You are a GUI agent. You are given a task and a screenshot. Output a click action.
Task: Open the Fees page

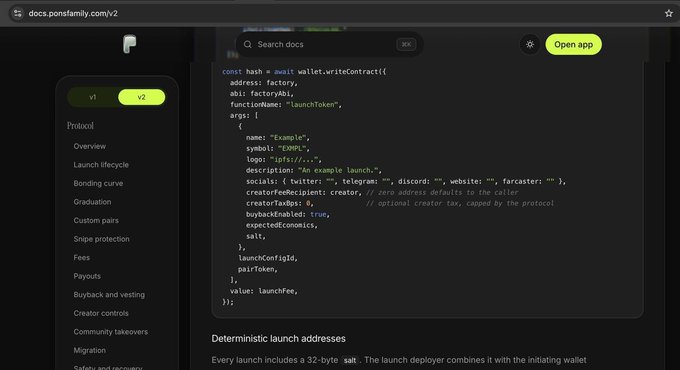point(82,258)
